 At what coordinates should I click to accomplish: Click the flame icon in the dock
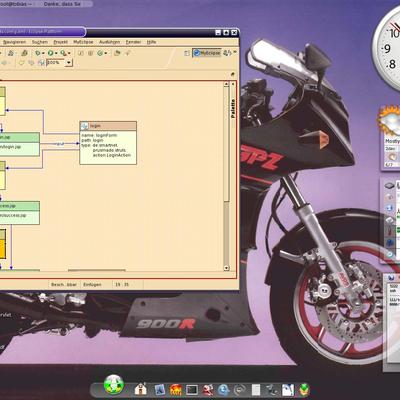click(176, 389)
